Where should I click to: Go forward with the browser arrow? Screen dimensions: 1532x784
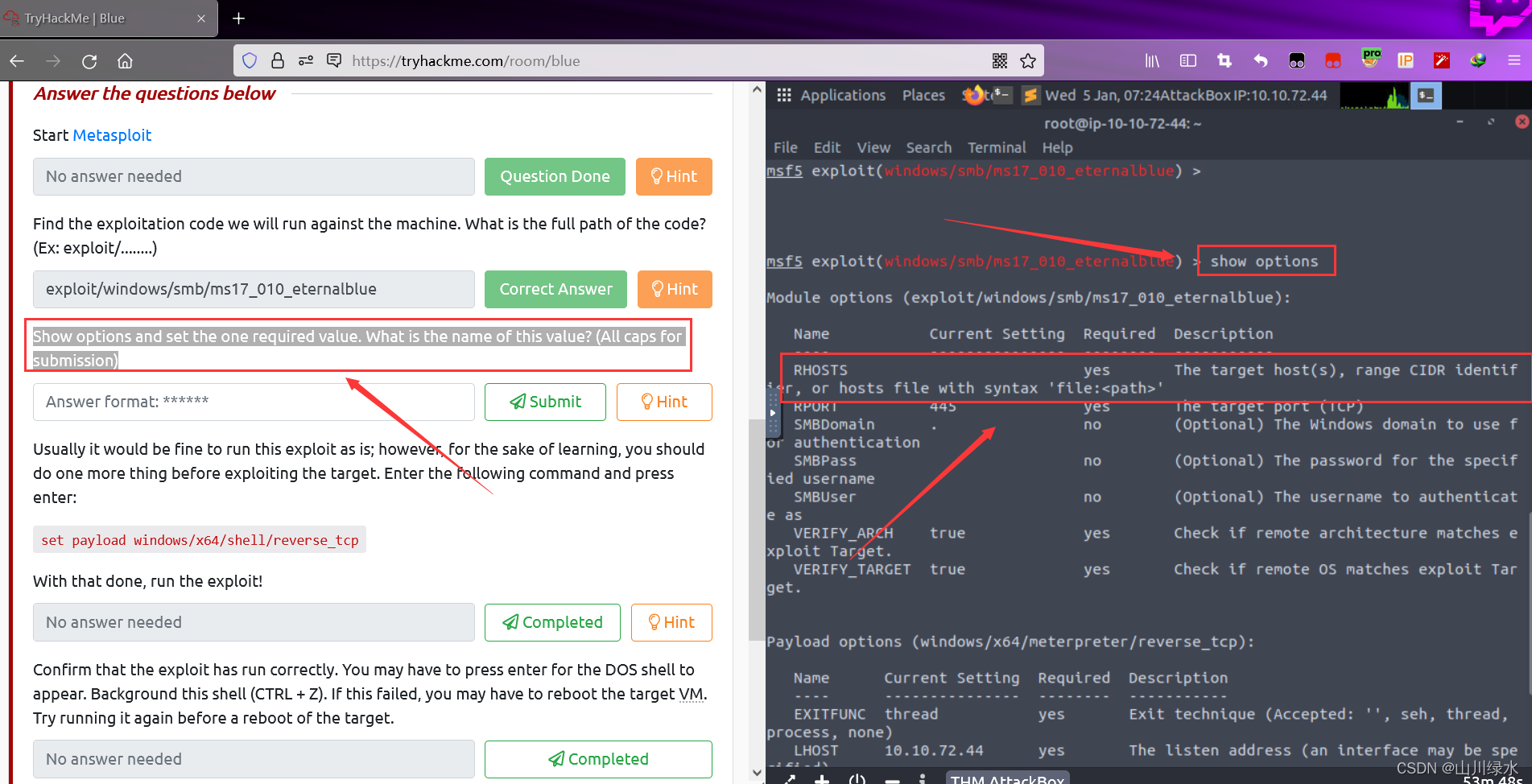[x=53, y=61]
